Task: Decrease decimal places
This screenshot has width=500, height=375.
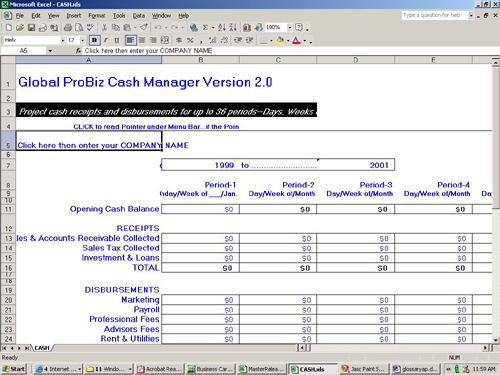Action: pyautogui.click(x=224, y=41)
